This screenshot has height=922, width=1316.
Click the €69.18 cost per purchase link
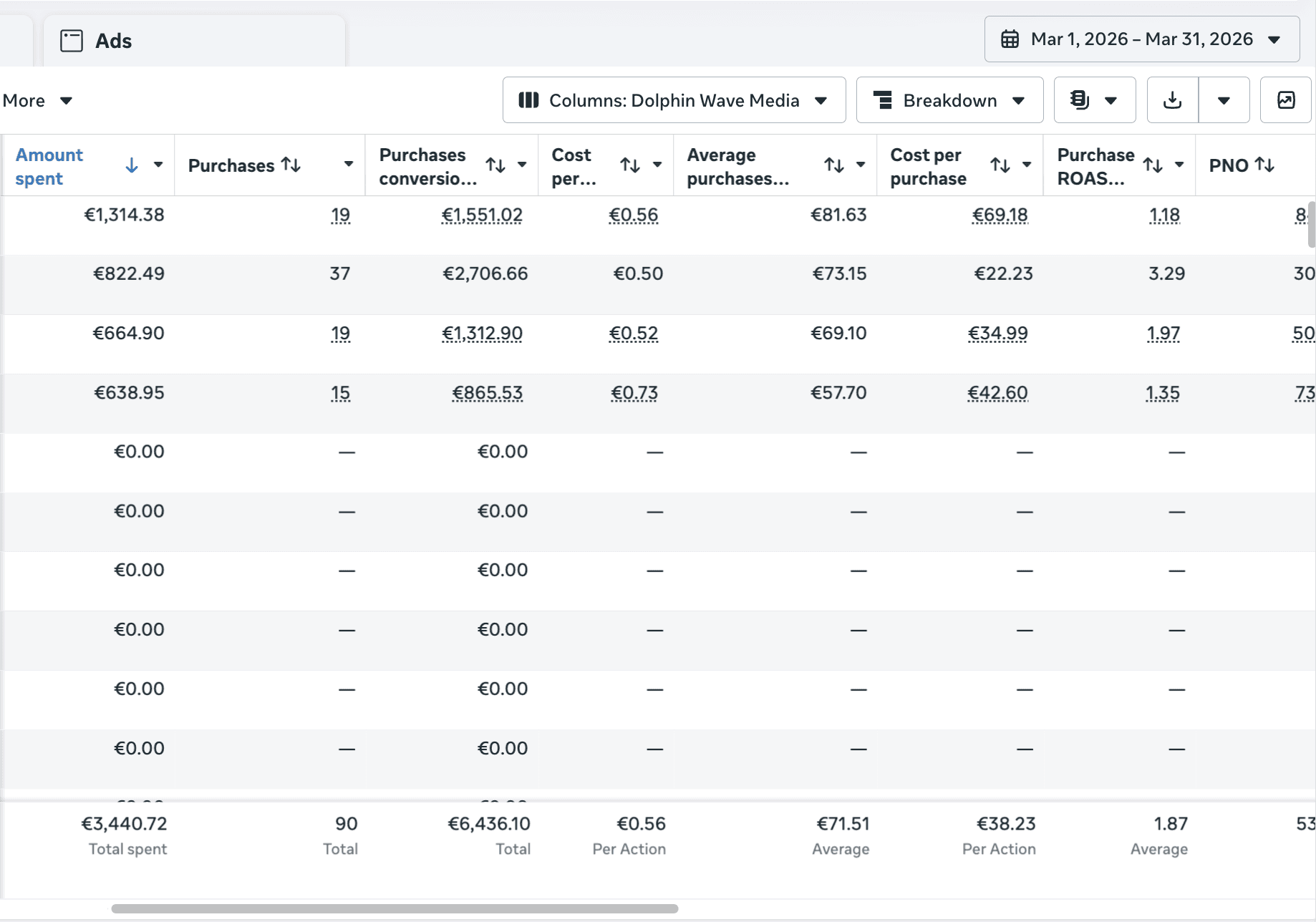(x=1000, y=215)
